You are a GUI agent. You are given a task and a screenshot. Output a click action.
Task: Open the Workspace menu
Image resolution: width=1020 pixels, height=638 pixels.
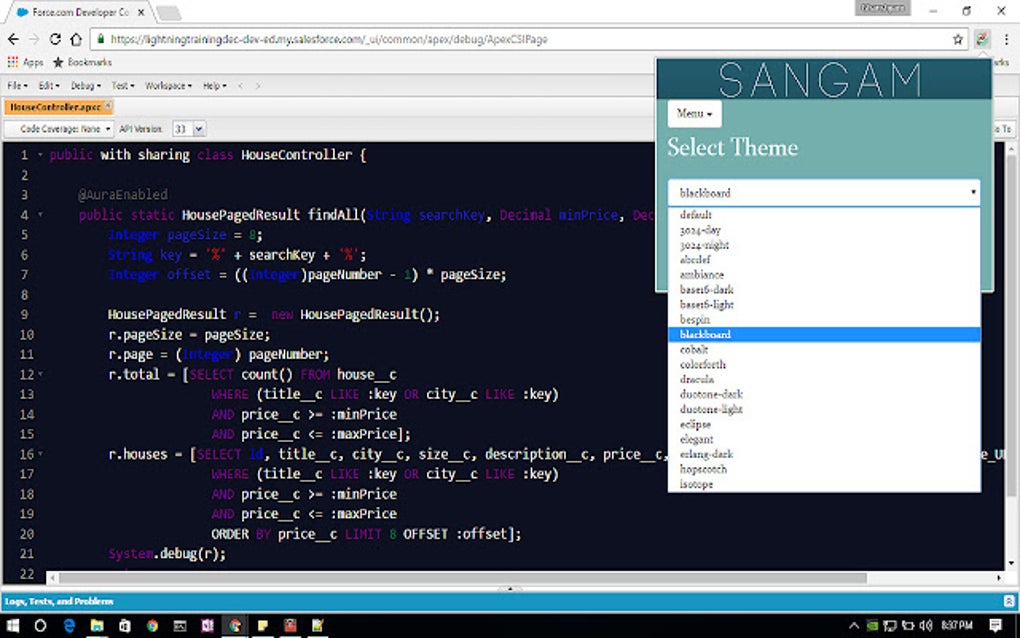pyautogui.click(x=168, y=86)
